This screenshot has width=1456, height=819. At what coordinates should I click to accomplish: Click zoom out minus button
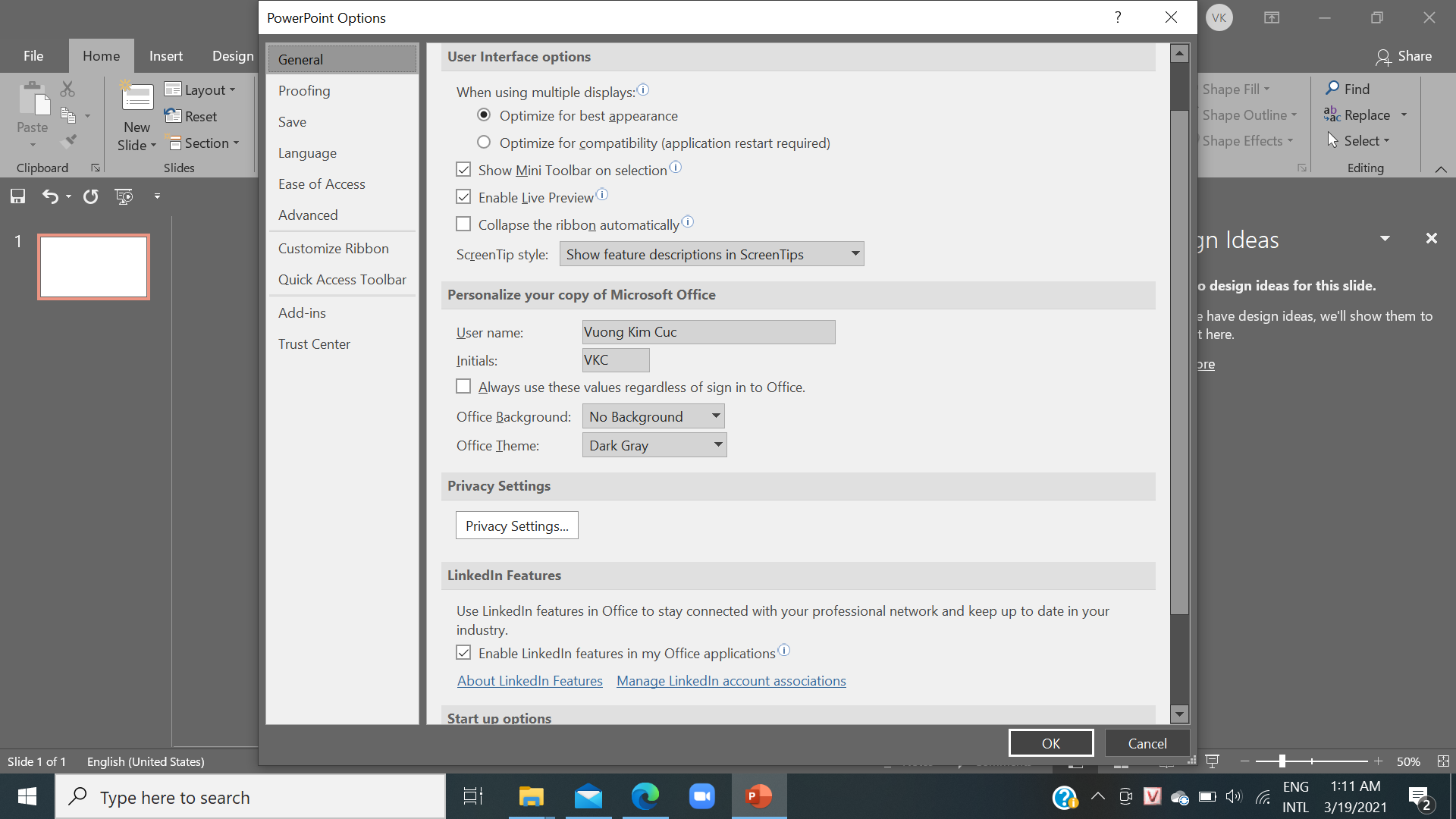[1244, 761]
